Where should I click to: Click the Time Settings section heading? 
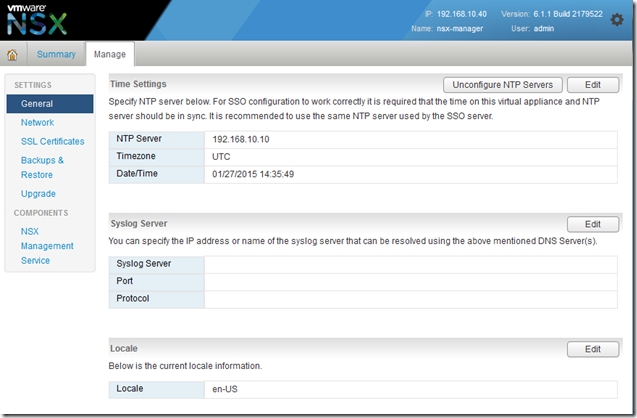tap(138, 84)
